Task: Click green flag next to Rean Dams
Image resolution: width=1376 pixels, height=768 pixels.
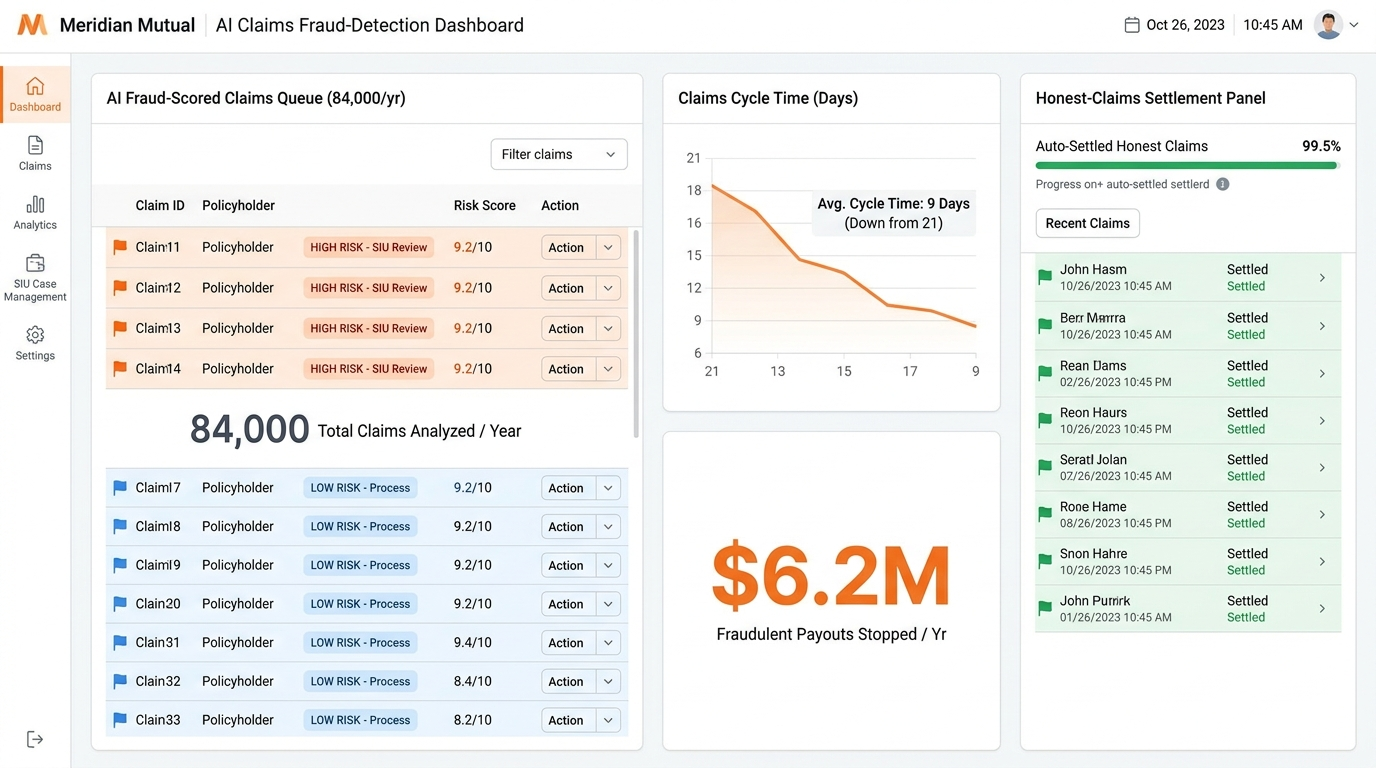Action: 1045,373
